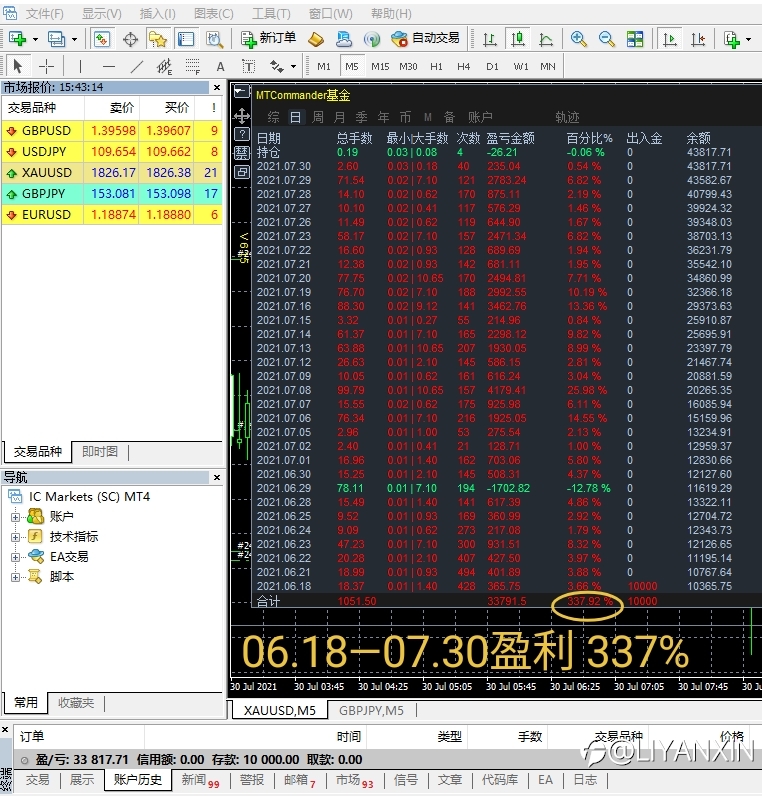This screenshot has width=762, height=796.
Task: Tile chart windows with the grid icon
Action: pyautogui.click(x=635, y=39)
